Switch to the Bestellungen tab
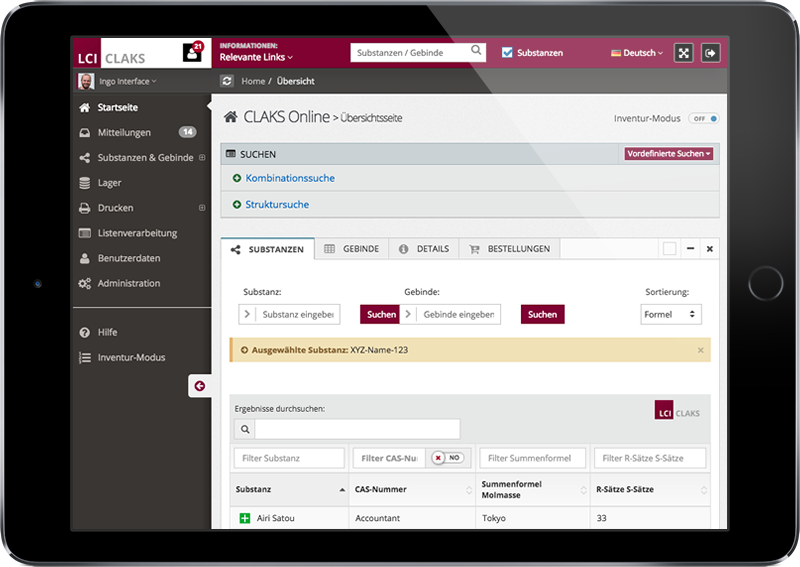 510,249
